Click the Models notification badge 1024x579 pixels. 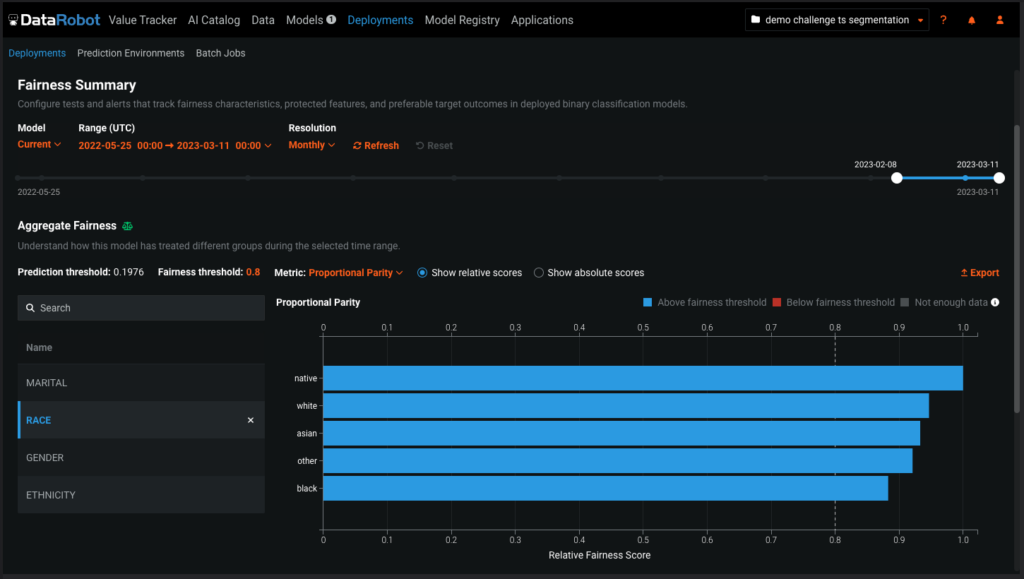click(x=332, y=20)
